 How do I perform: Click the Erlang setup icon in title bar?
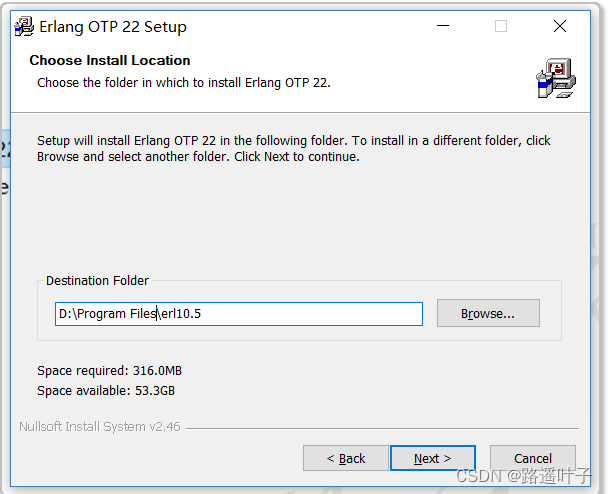point(24,27)
